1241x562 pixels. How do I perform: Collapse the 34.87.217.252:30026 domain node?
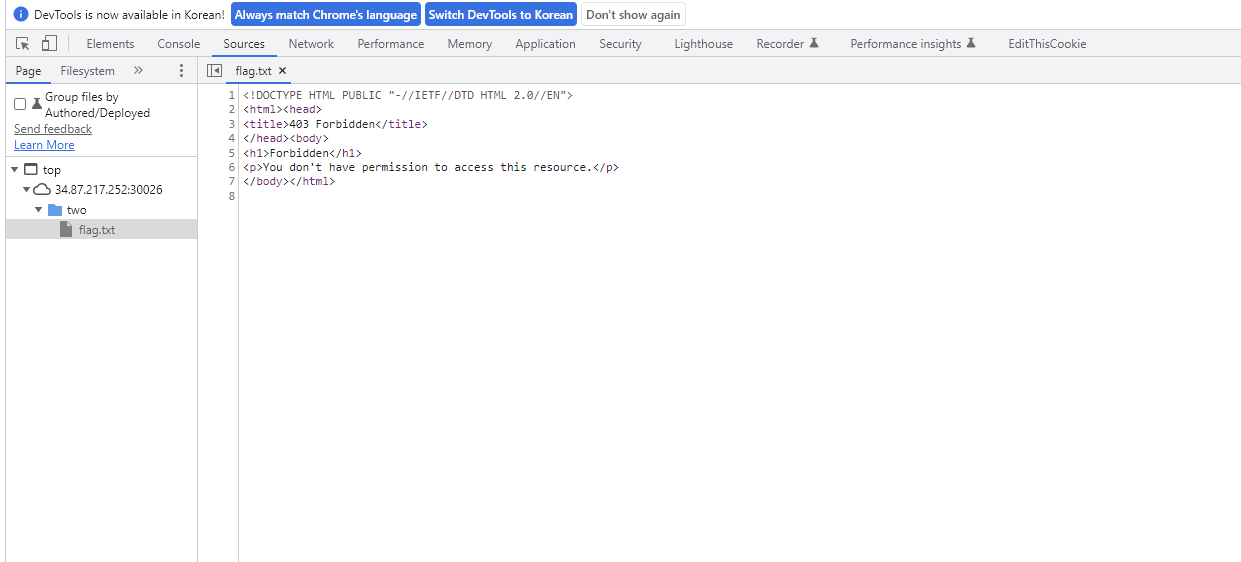27,190
